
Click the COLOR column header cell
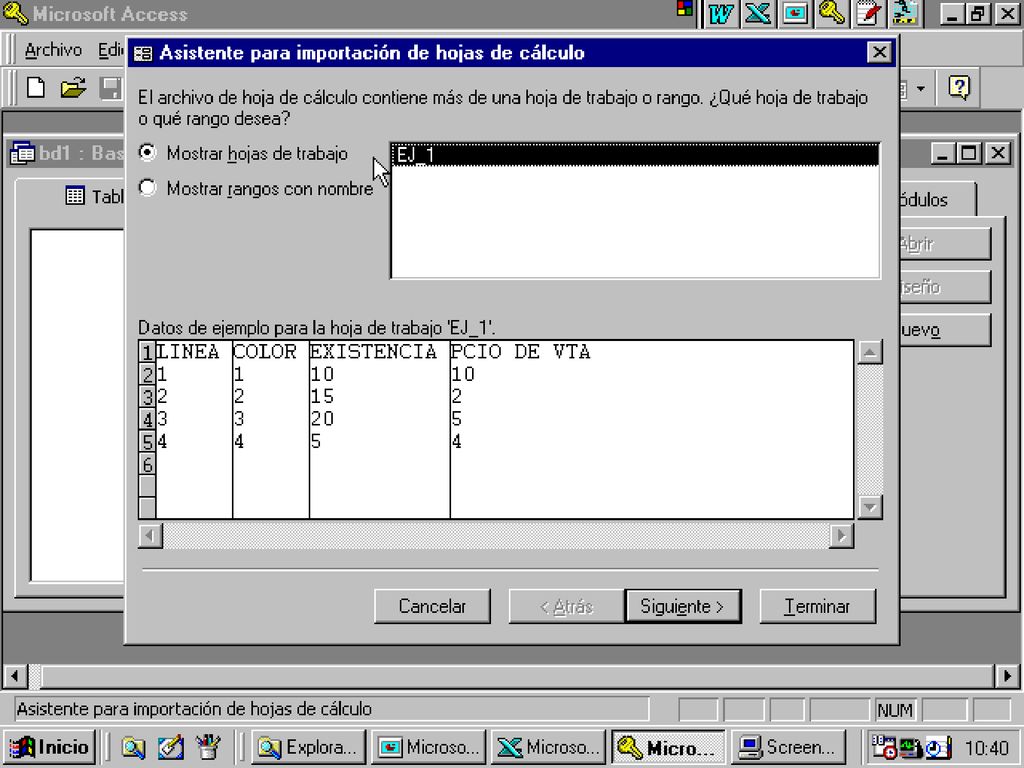point(271,353)
